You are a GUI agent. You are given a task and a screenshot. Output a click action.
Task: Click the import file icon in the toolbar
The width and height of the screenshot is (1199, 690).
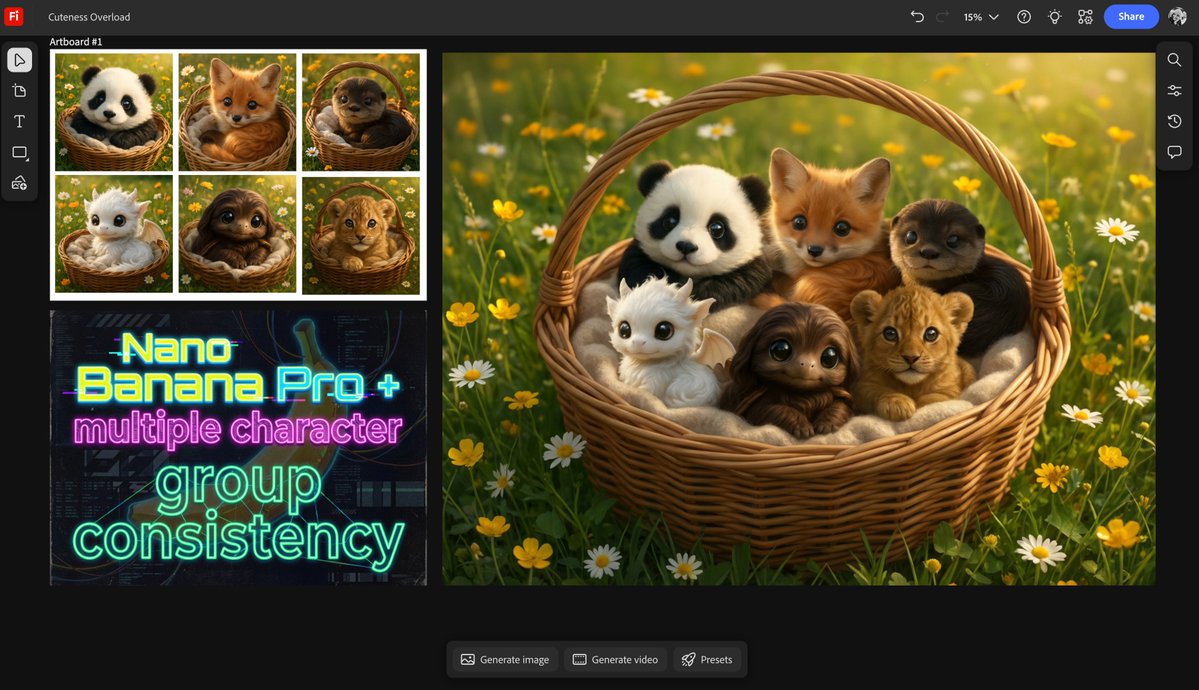coord(19,90)
